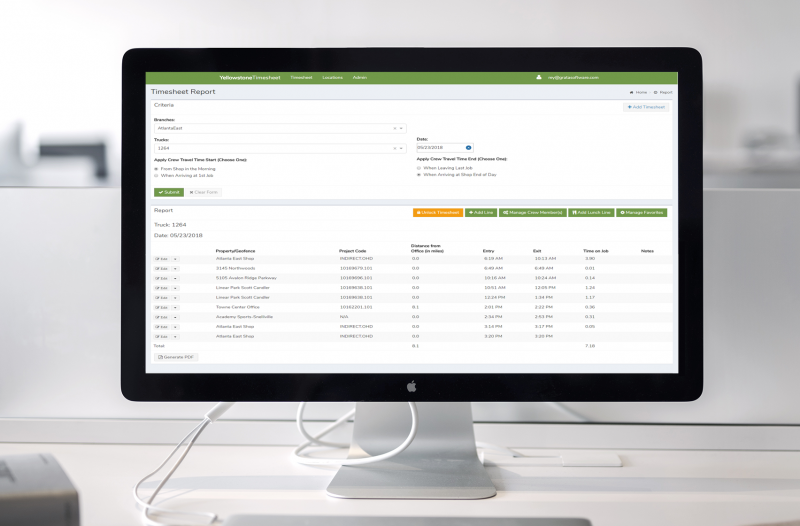
Task: Open the Branches dropdown arrow
Action: click(x=401, y=129)
